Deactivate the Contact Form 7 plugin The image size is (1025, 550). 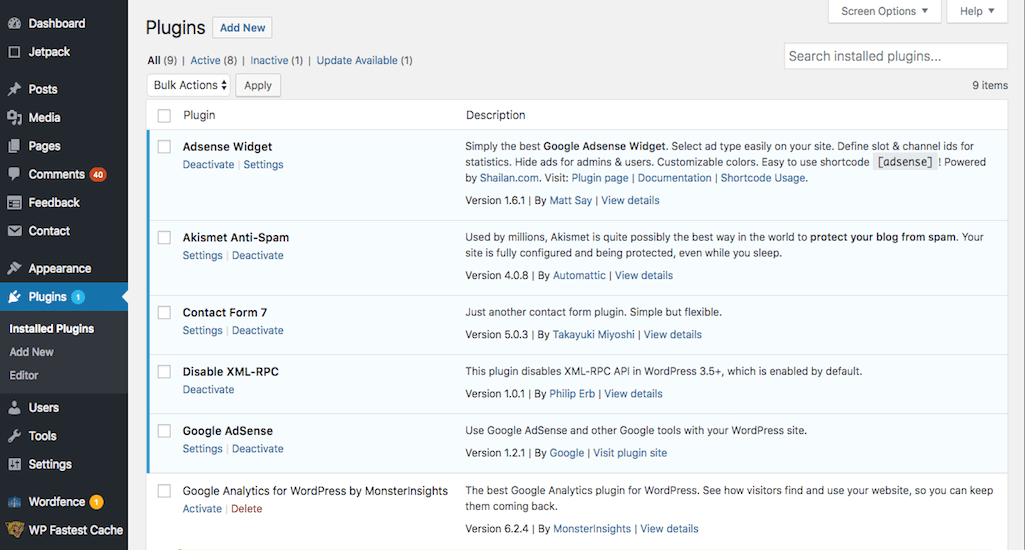pos(258,331)
